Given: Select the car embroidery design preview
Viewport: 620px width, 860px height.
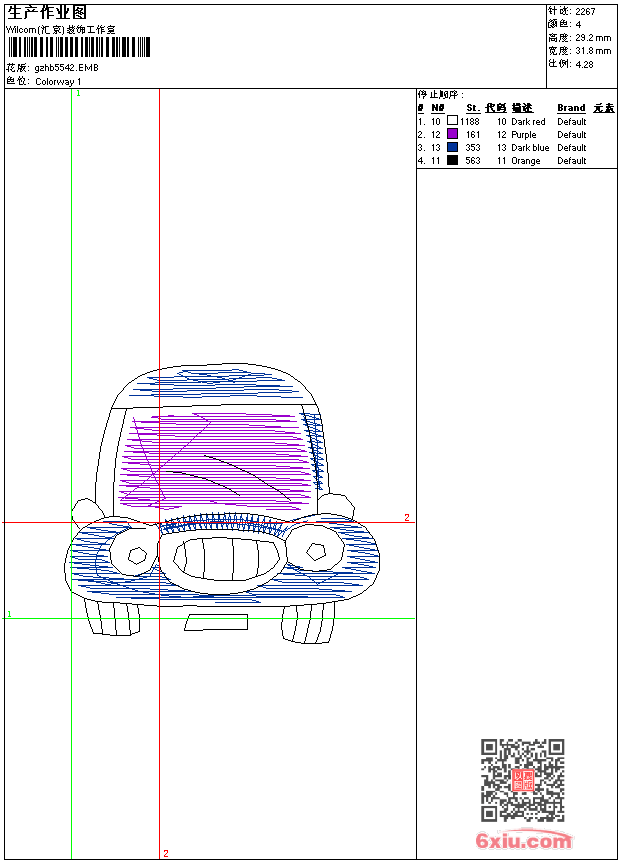Looking at the screenshot, I should pos(222,503).
